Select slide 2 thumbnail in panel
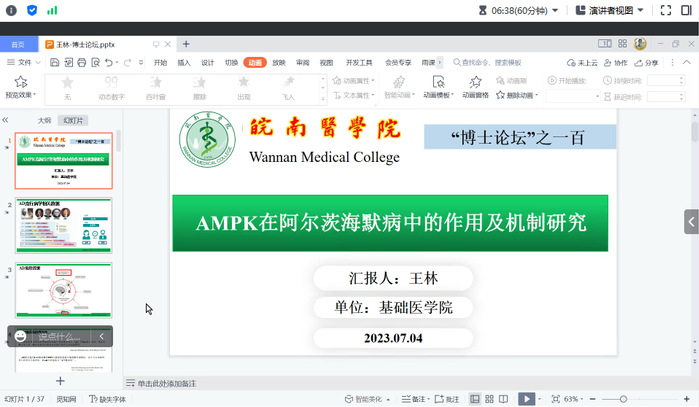This screenshot has height=407, width=699. click(x=64, y=226)
